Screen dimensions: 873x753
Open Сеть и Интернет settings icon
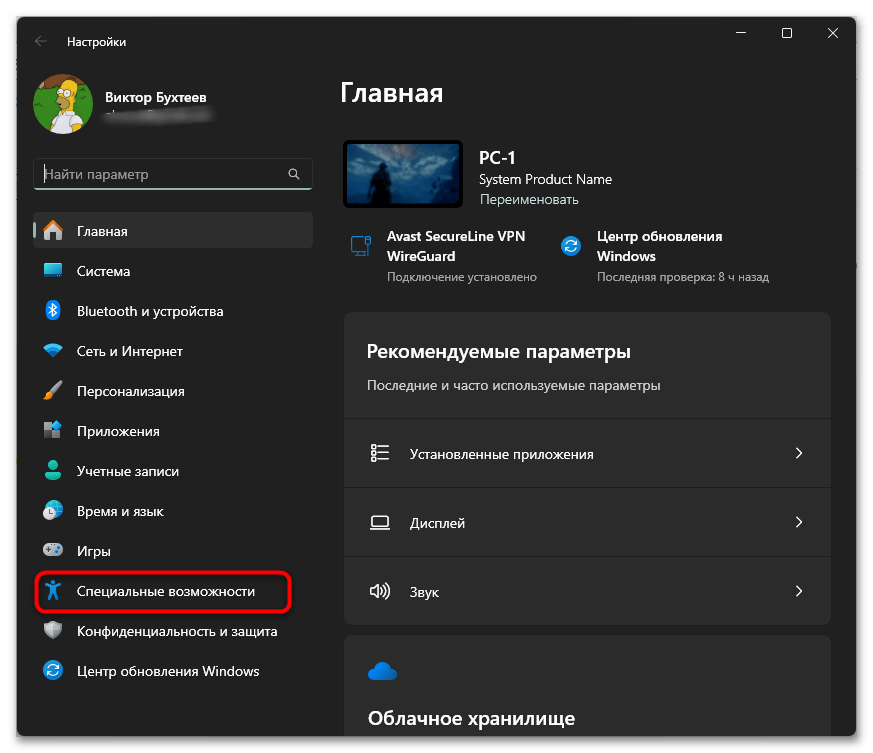pyautogui.click(x=53, y=350)
